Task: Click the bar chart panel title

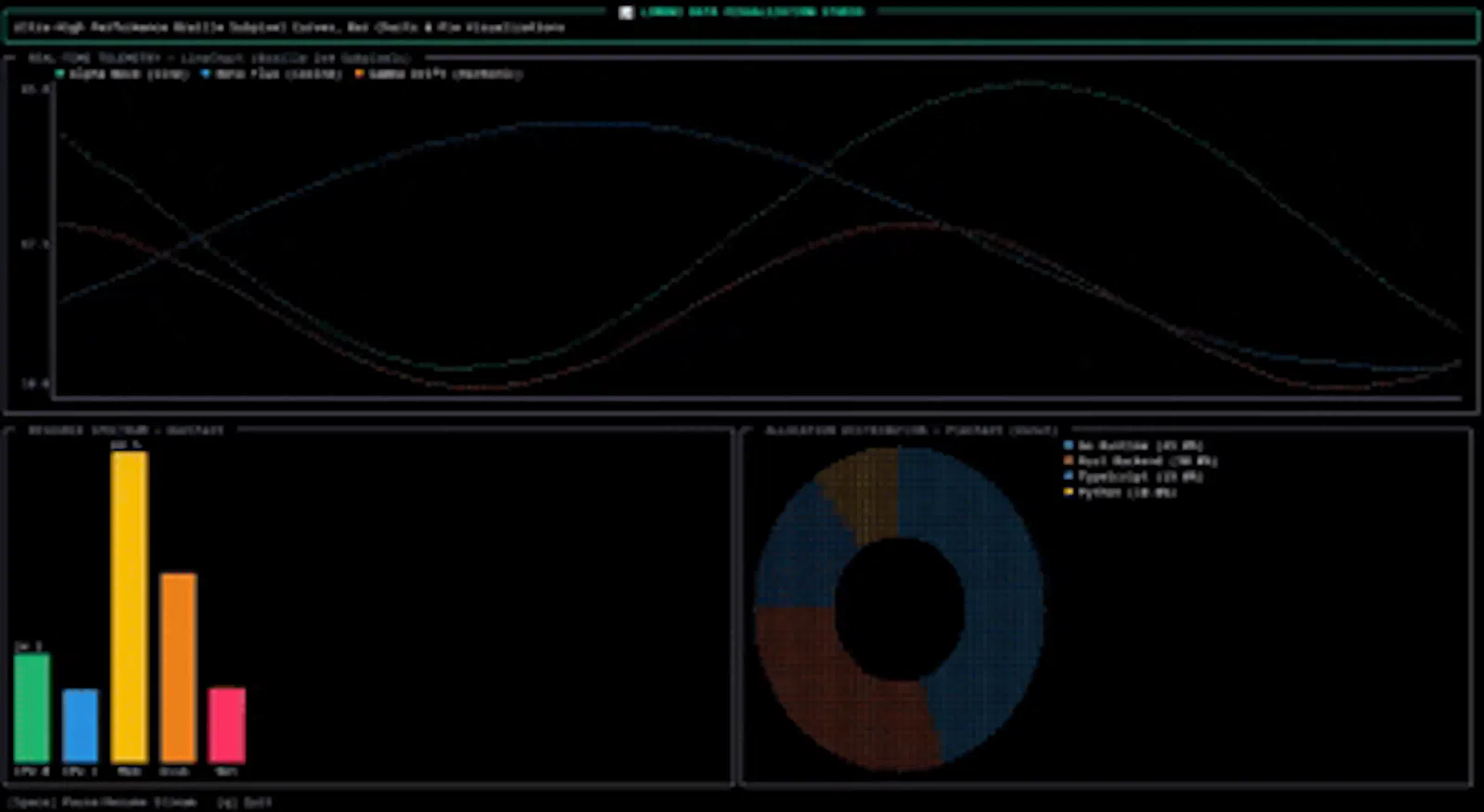Action: point(125,430)
